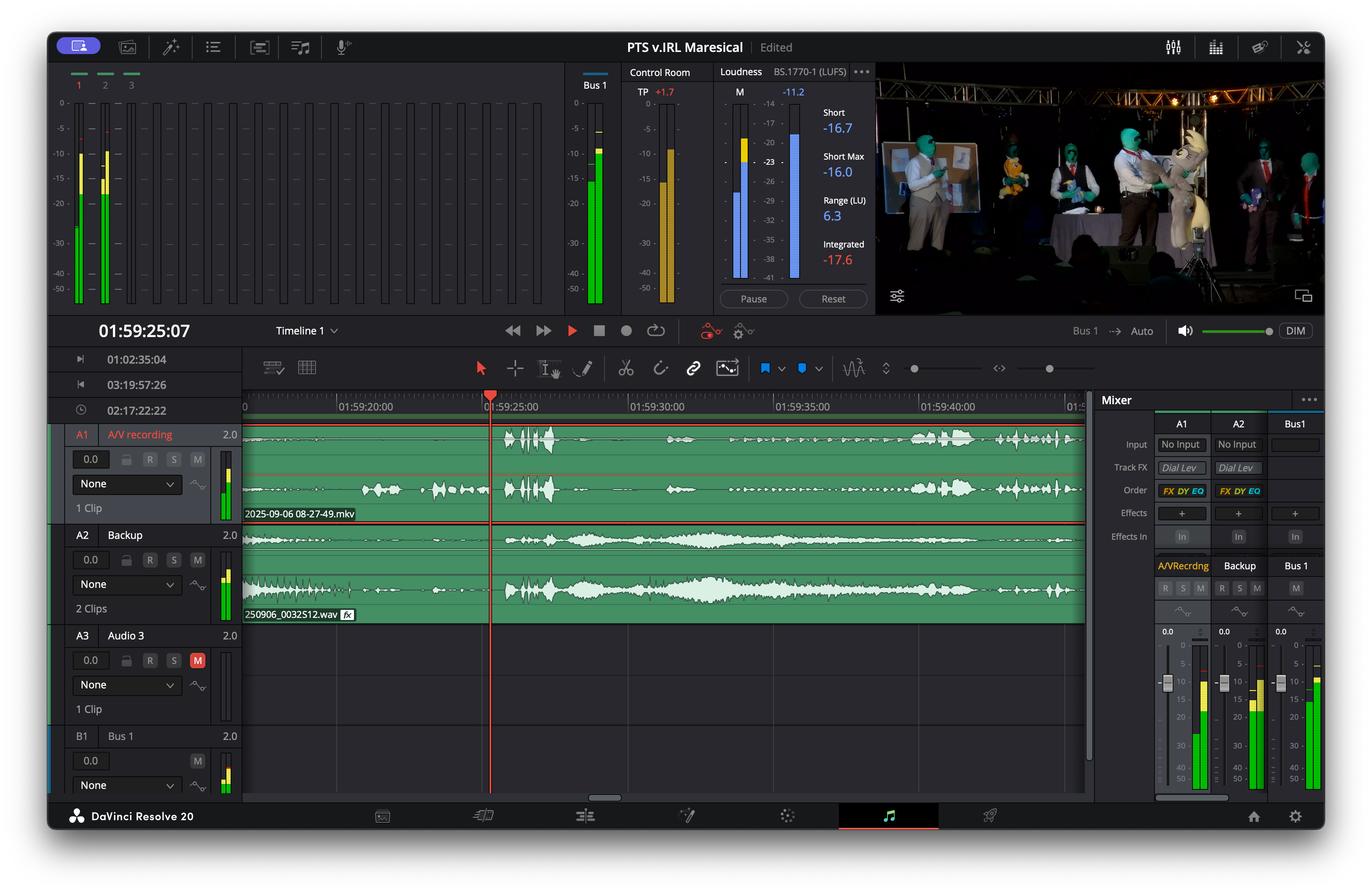Click the blue Flag icon
The width and height of the screenshot is (1372, 892).
(765, 368)
